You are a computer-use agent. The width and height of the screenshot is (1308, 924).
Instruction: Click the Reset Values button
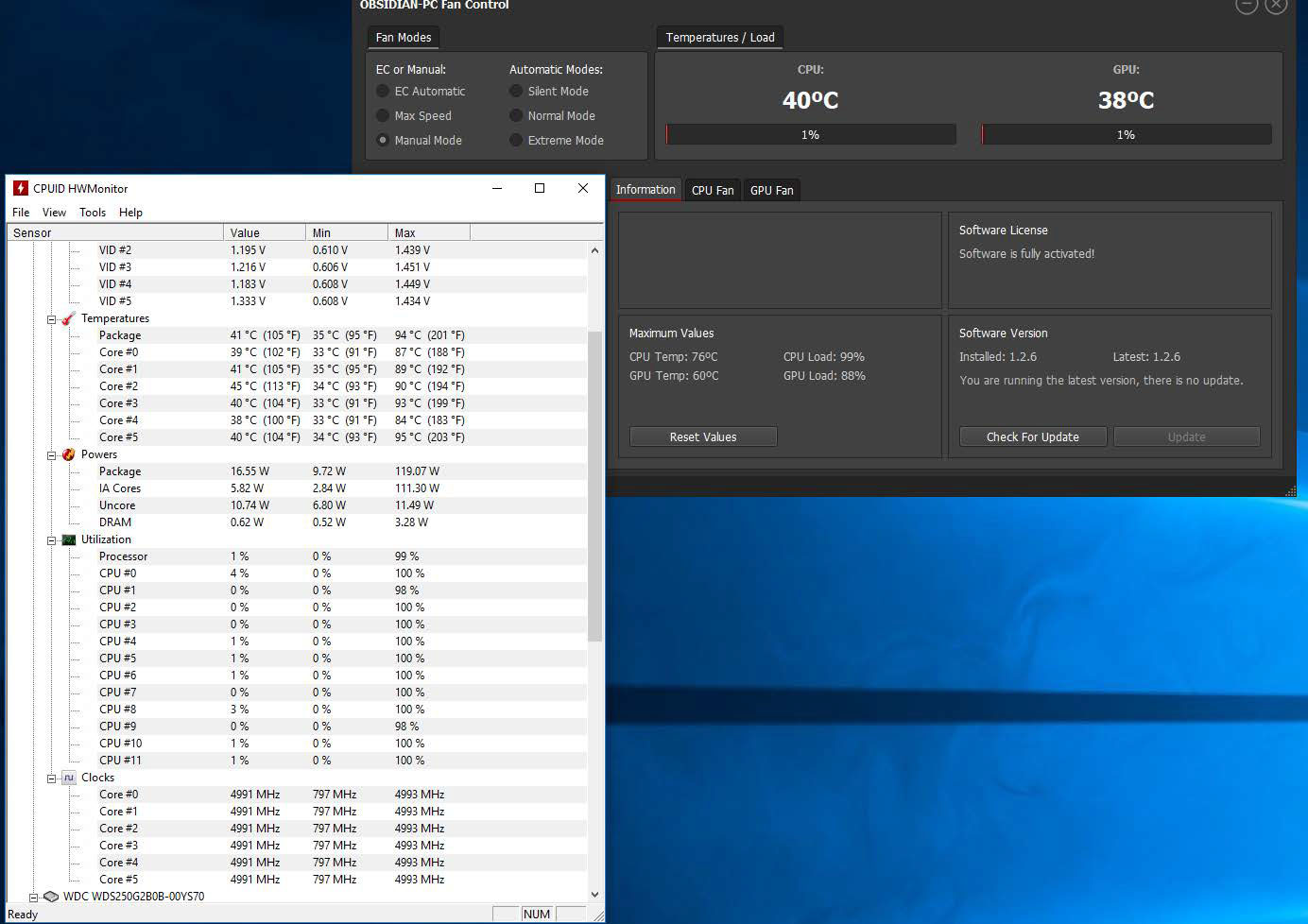tap(703, 436)
